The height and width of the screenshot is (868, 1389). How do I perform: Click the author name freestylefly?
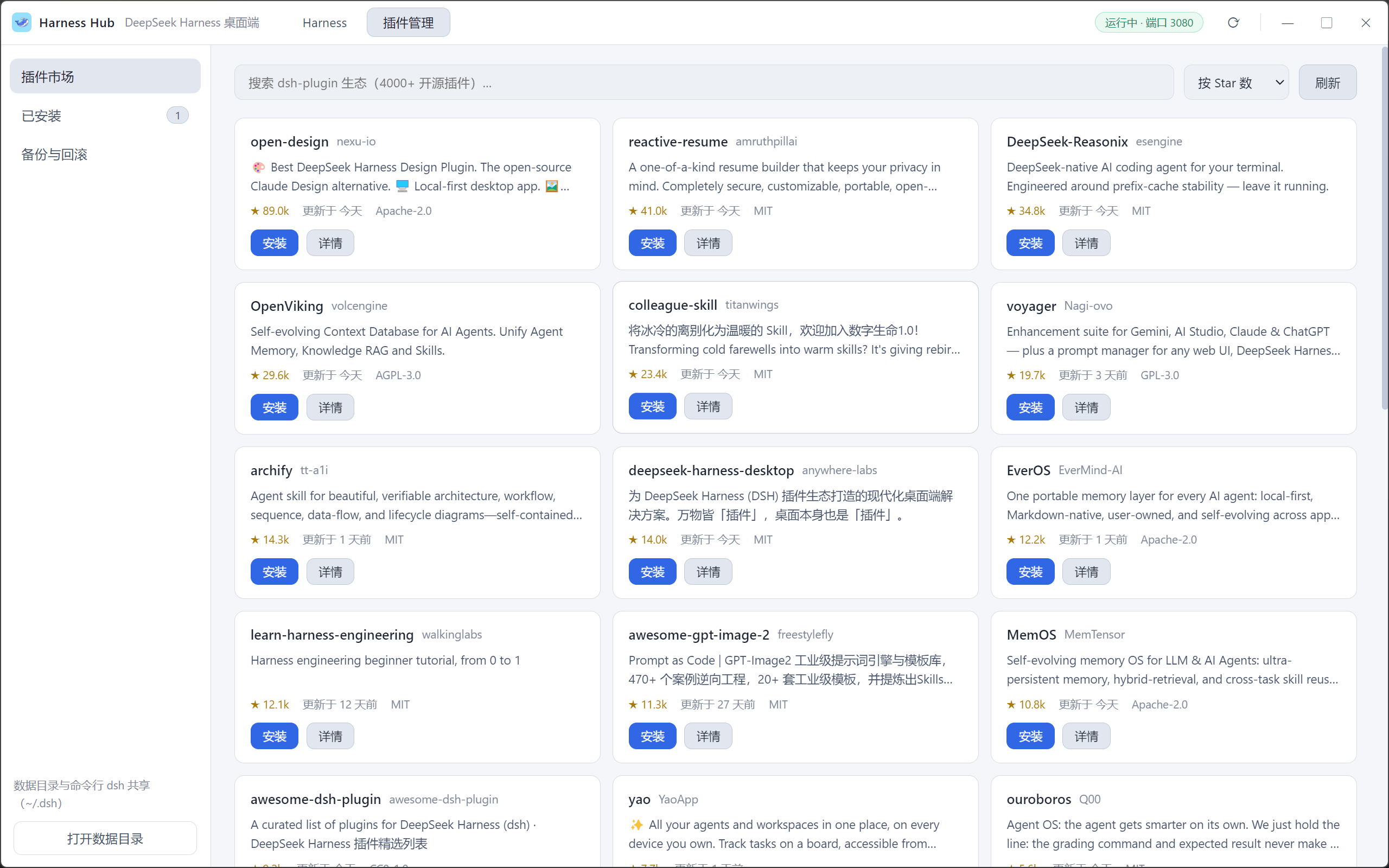pos(805,634)
